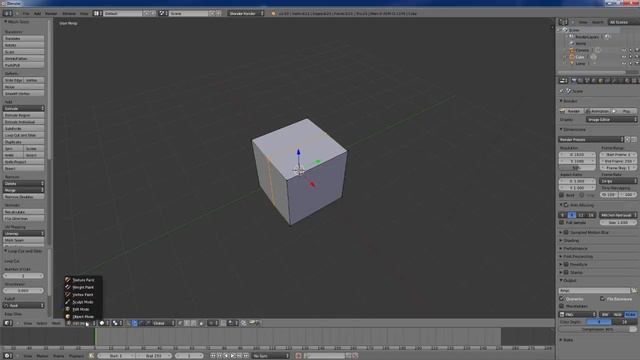Click the play animation button in timeline
Image resolution: width=640 pixels, height=360 pixels.
point(233,356)
